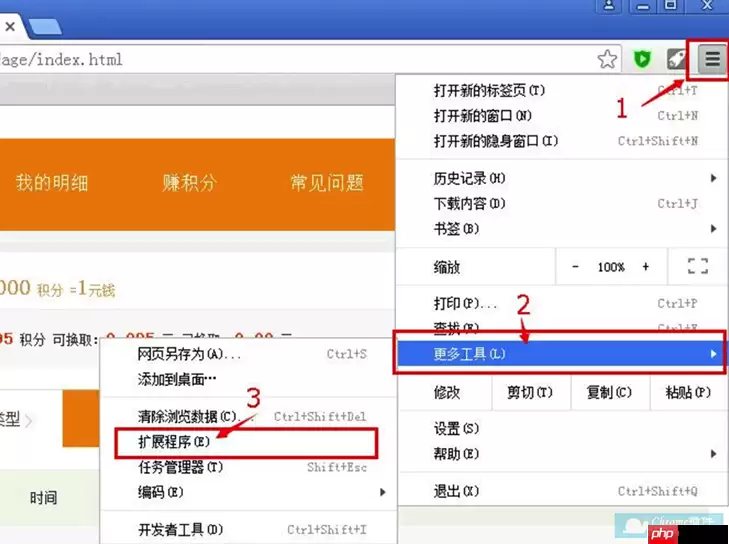This screenshot has height=544, width=729.
Task: Open the 赚积分 page tab
Action: (x=190, y=183)
